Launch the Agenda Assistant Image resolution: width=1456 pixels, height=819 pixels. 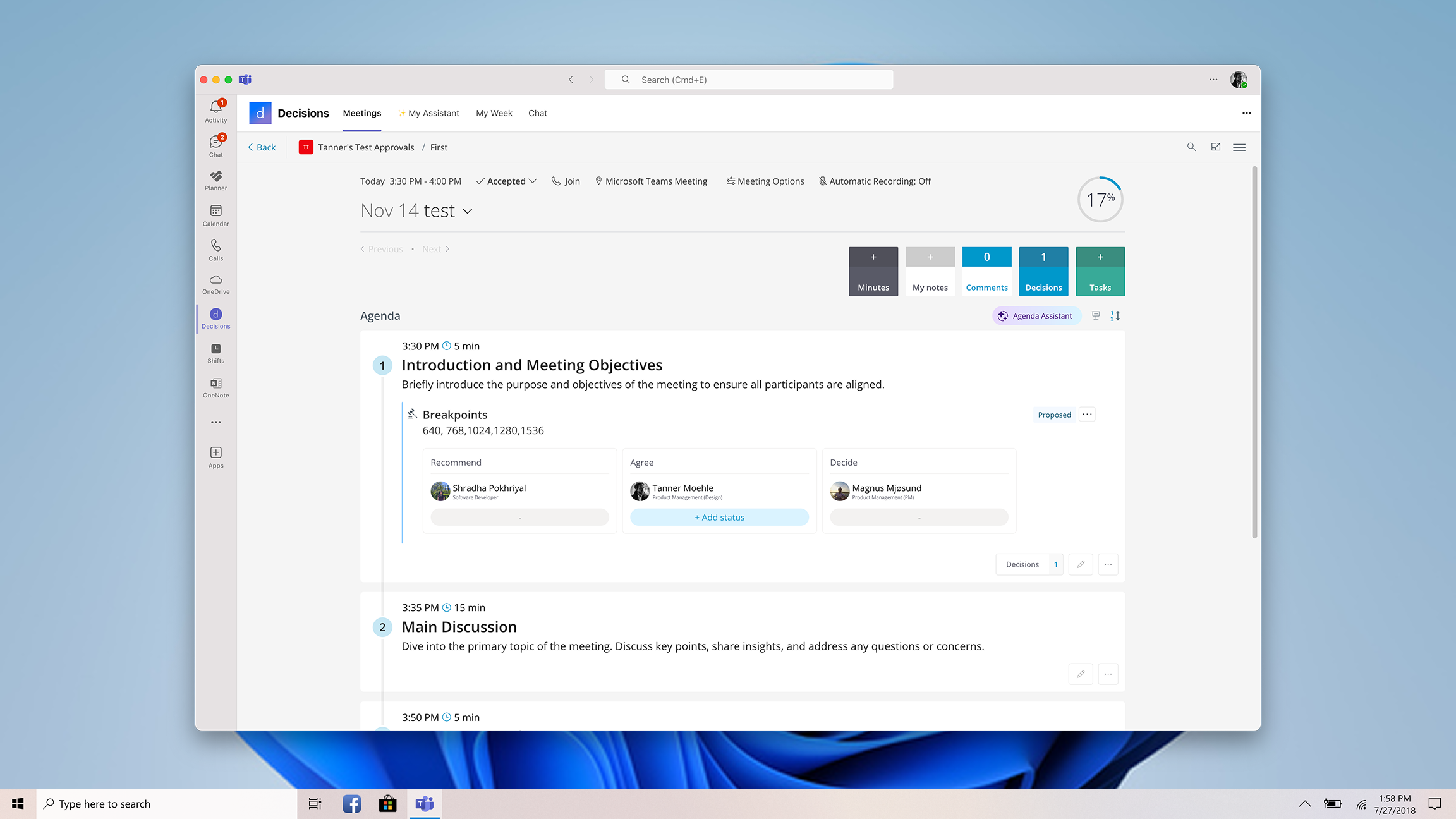pyautogui.click(x=1036, y=315)
